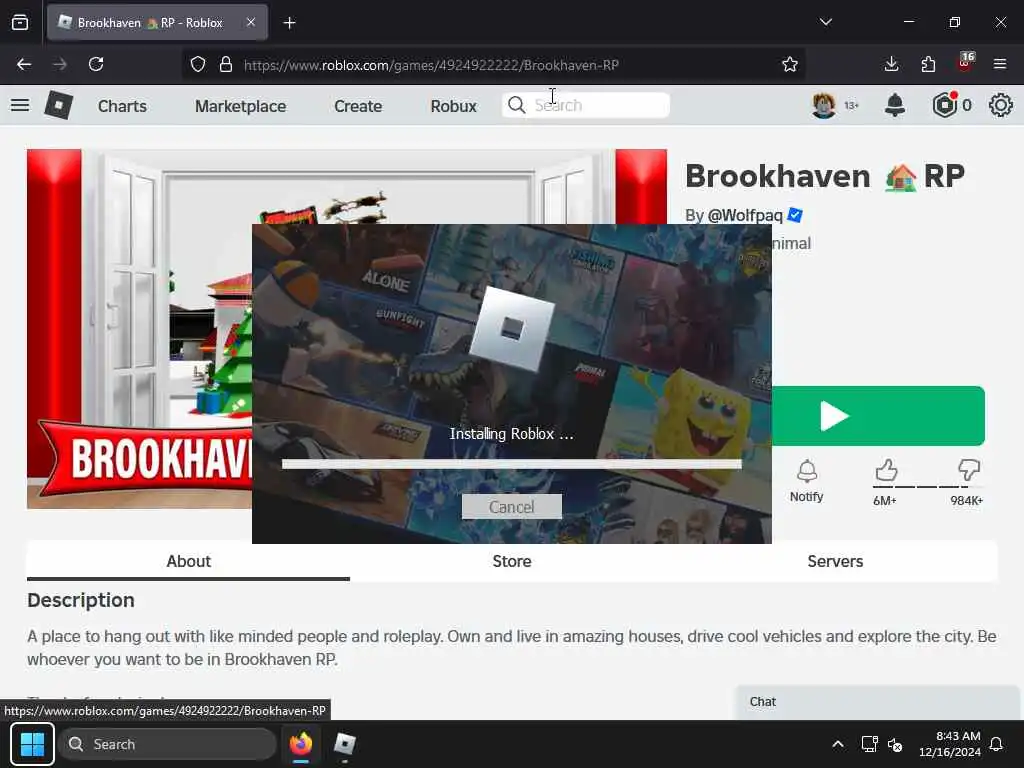Click the extension icon with badge 16
This screenshot has height=768, width=1024.
pos(965,62)
